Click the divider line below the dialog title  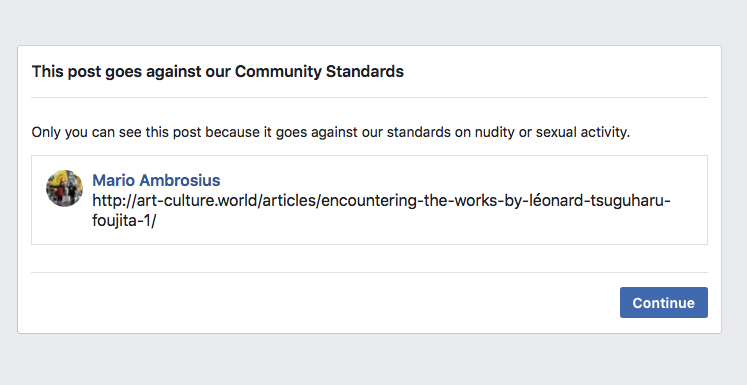pyautogui.click(x=369, y=98)
